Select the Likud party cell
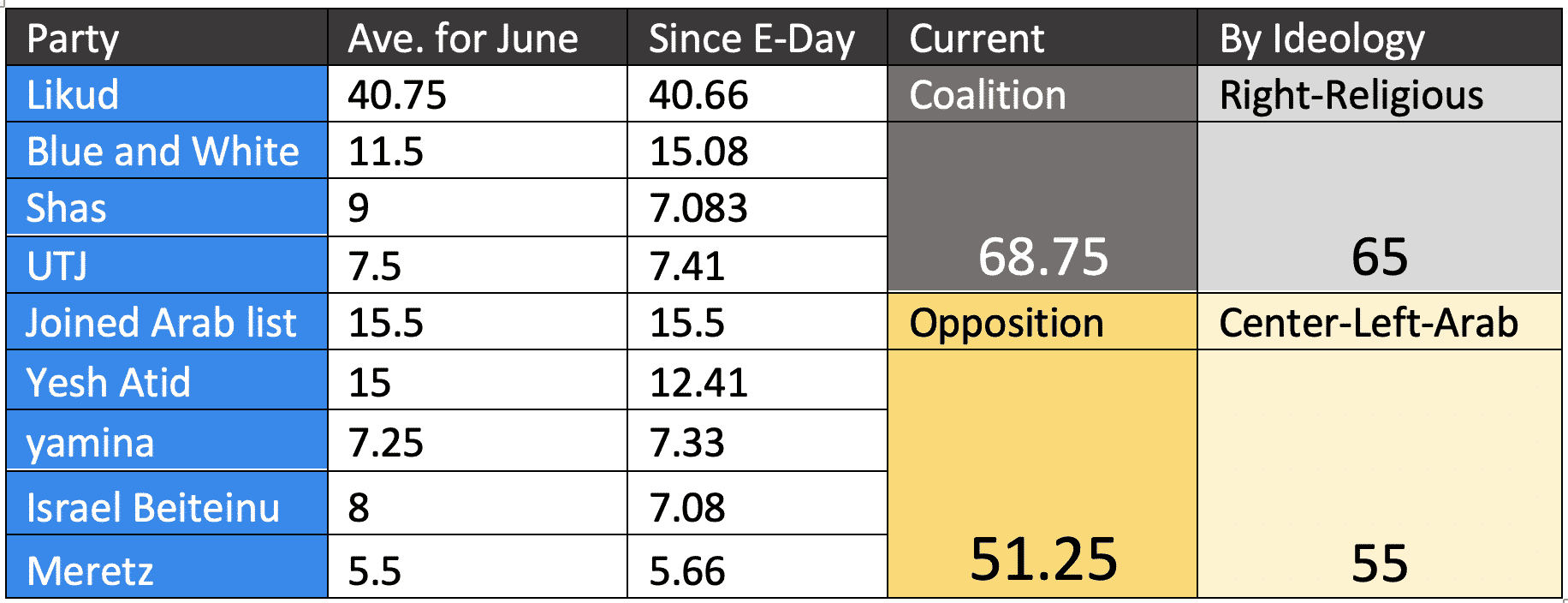 pos(166,94)
